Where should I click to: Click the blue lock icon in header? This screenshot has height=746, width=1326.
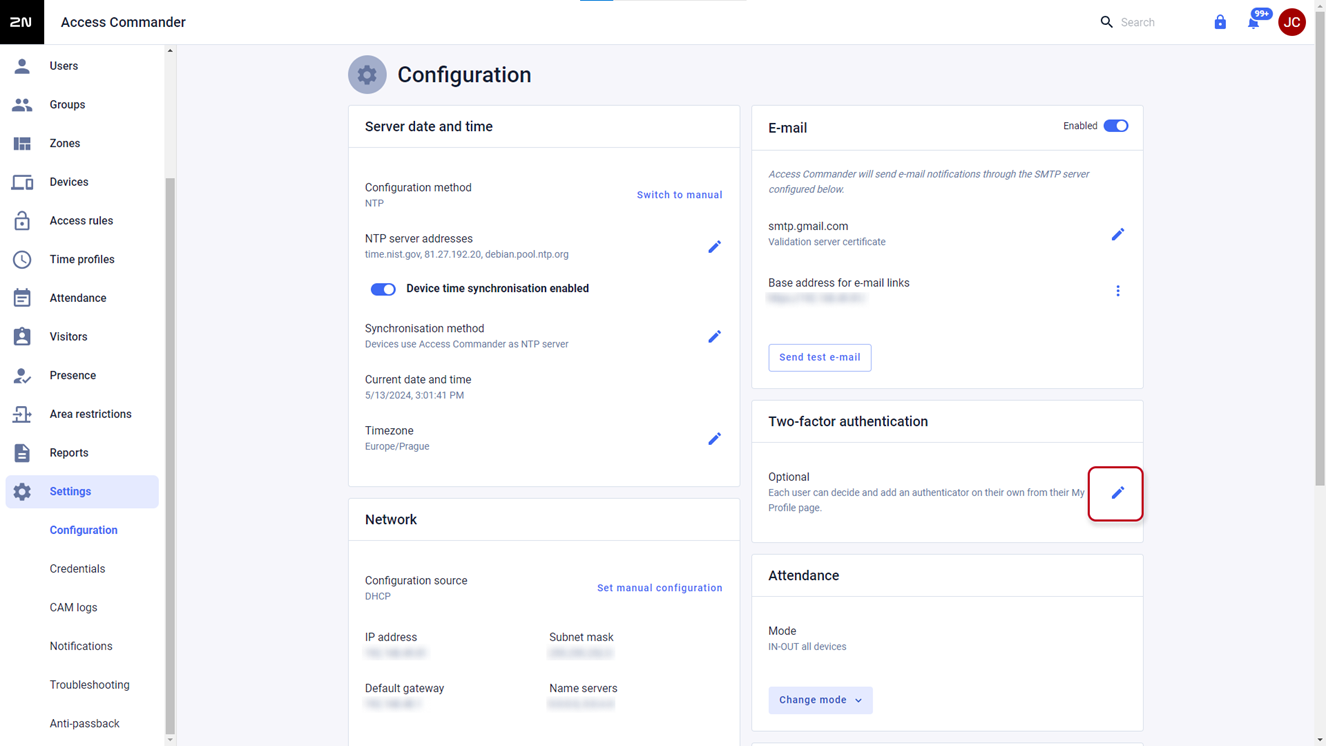click(1220, 22)
